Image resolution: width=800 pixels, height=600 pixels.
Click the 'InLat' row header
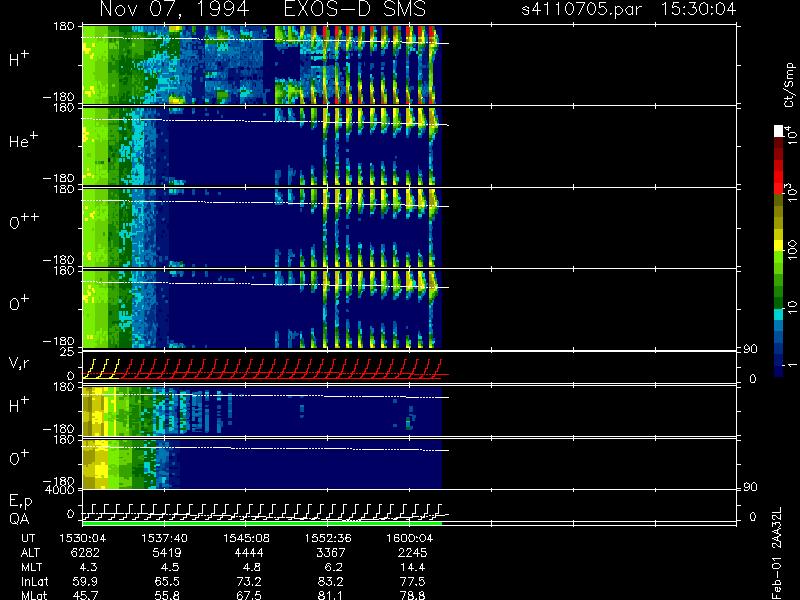(34, 581)
